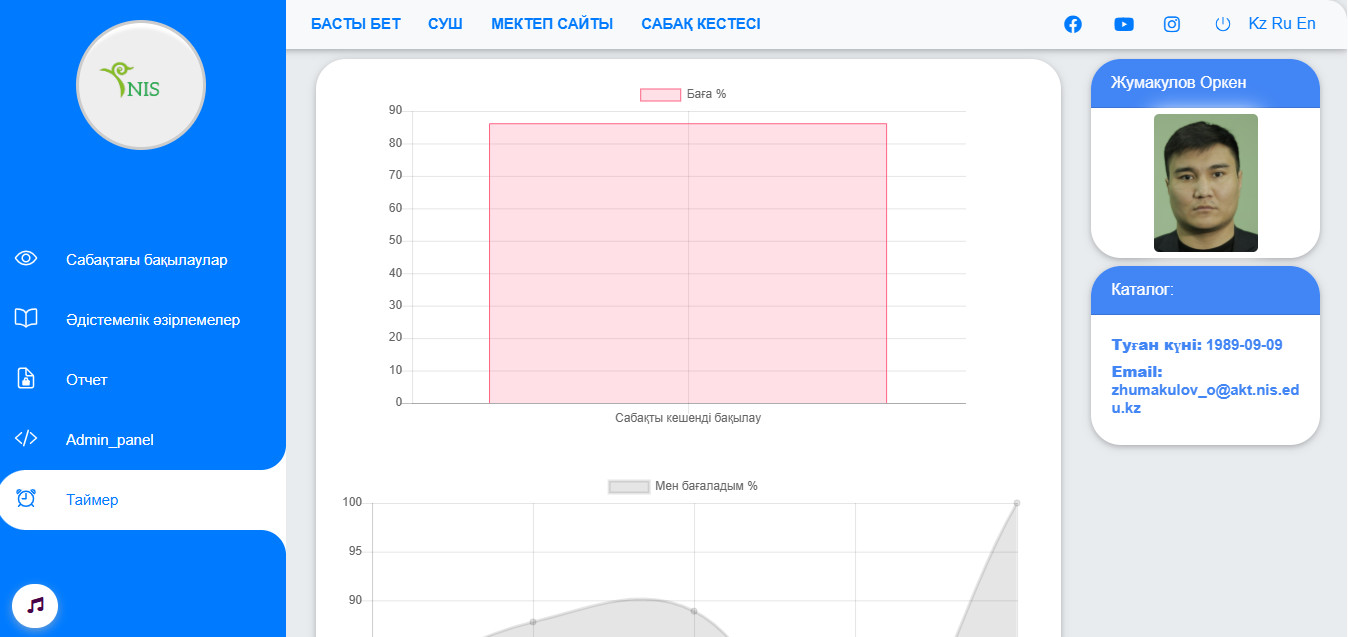Click the NIS logo in sidebar

(x=141, y=84)
